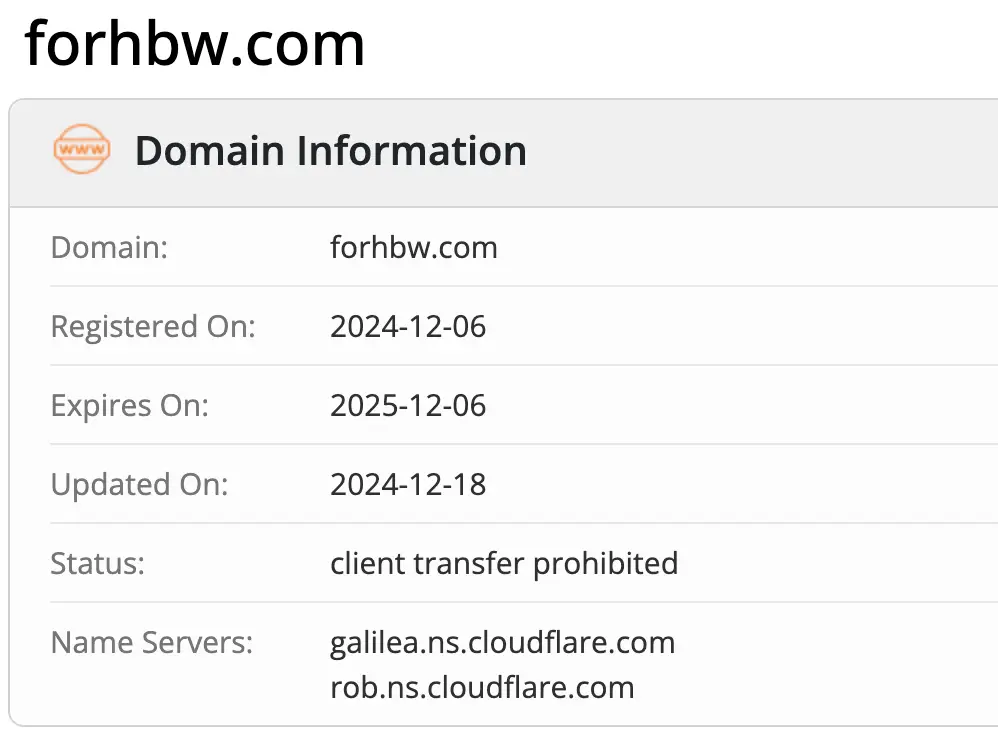Click updated date 2024-12-18
The height and width of the screenshot is (732, 998).
[x=408, y=484]
